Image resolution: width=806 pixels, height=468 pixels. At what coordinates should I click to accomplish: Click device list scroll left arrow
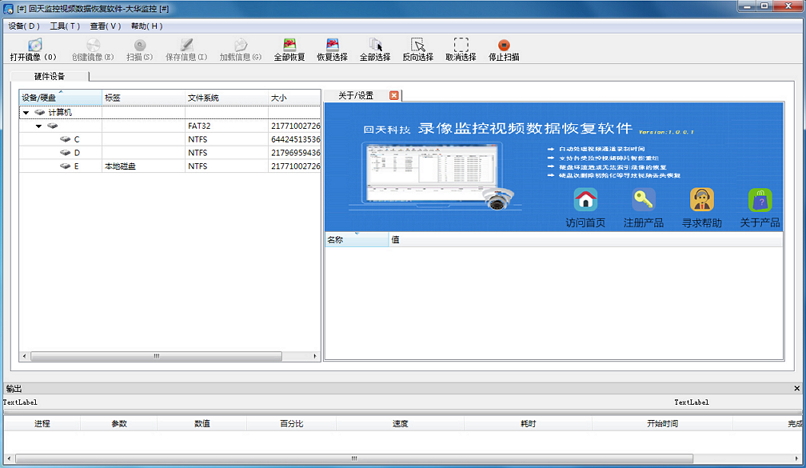24,356
